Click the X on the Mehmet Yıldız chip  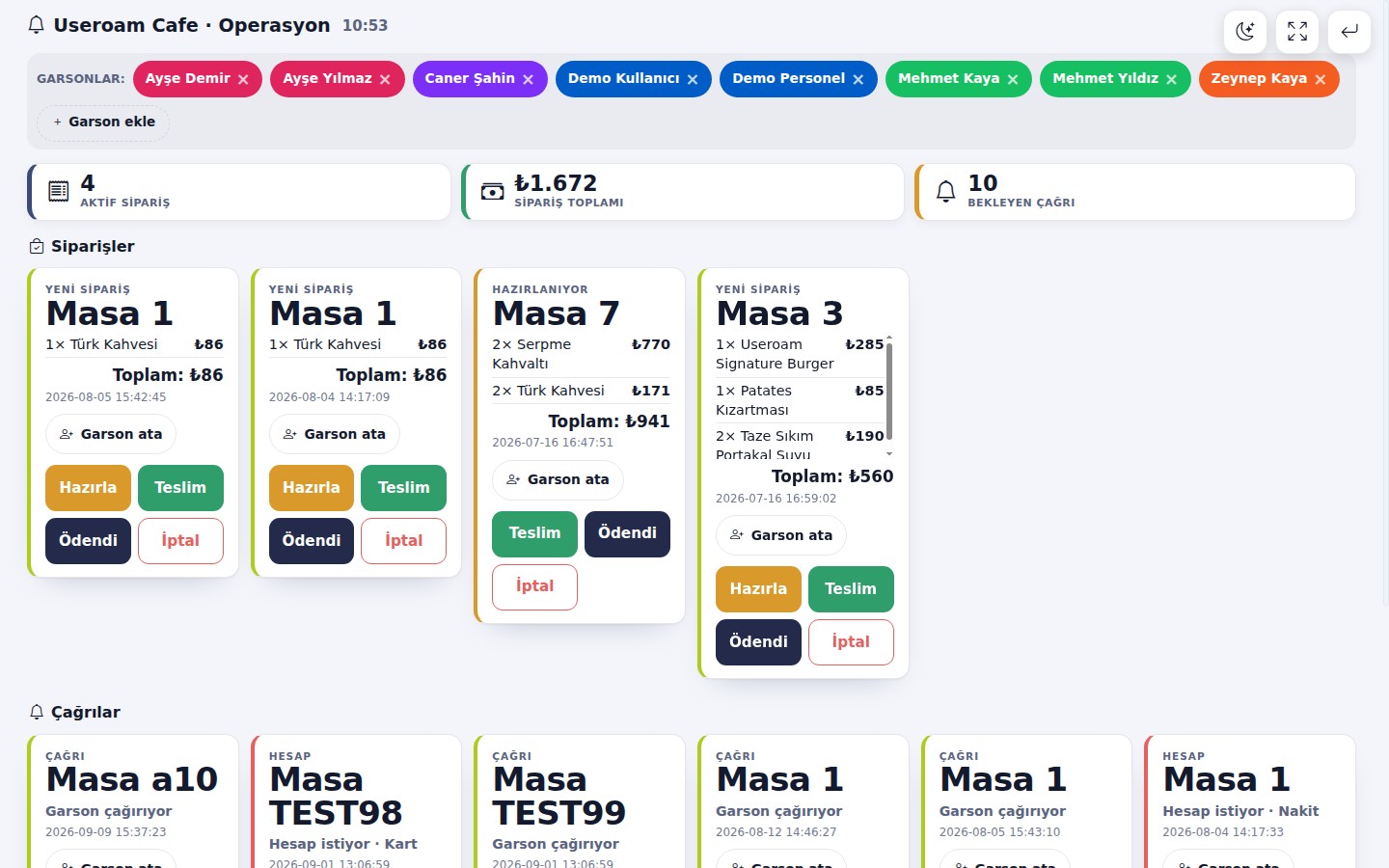1171,80
